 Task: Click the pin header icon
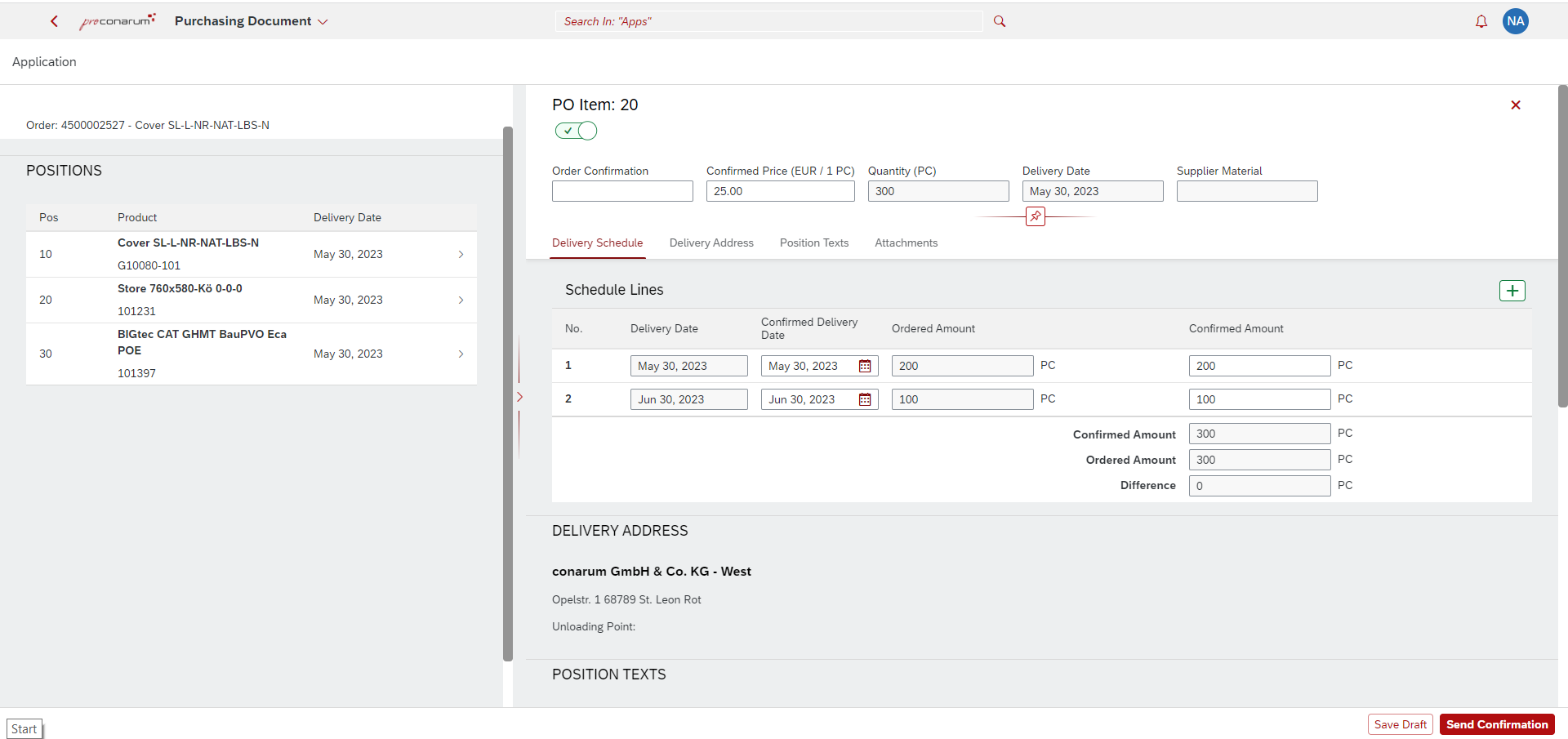1035,216
